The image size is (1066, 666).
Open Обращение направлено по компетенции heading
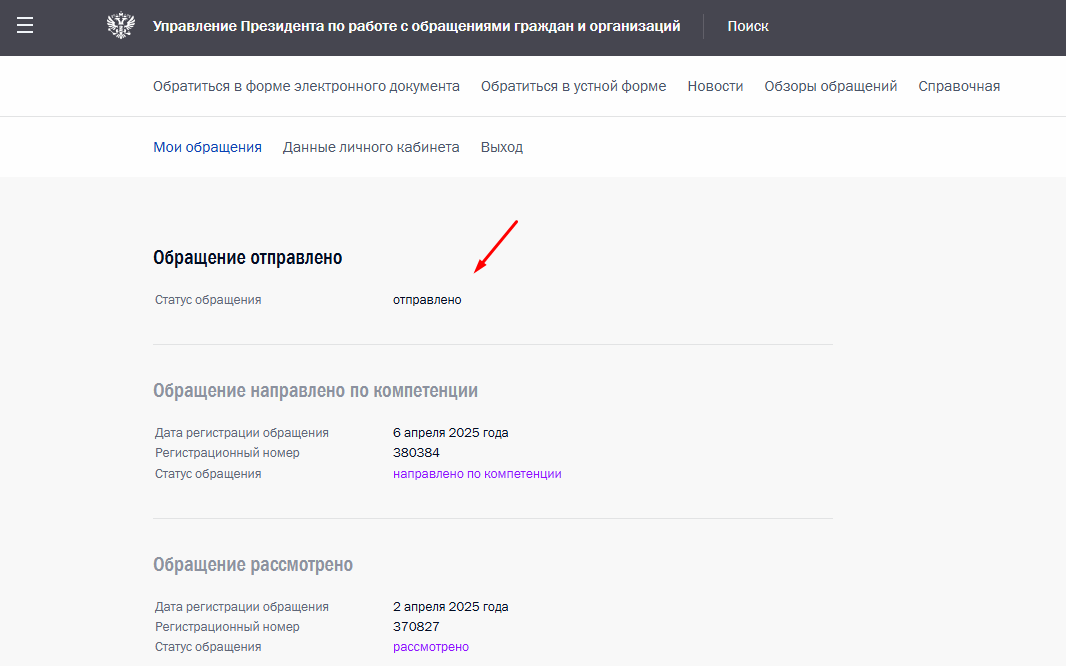315,390
